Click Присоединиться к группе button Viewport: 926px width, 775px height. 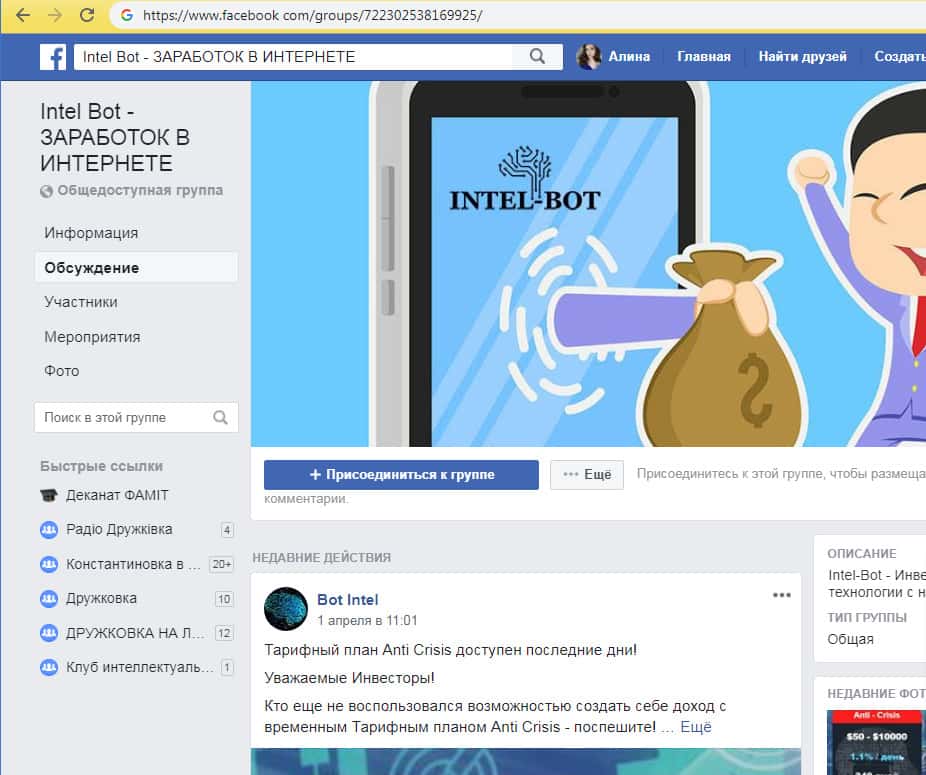(401, 474)
